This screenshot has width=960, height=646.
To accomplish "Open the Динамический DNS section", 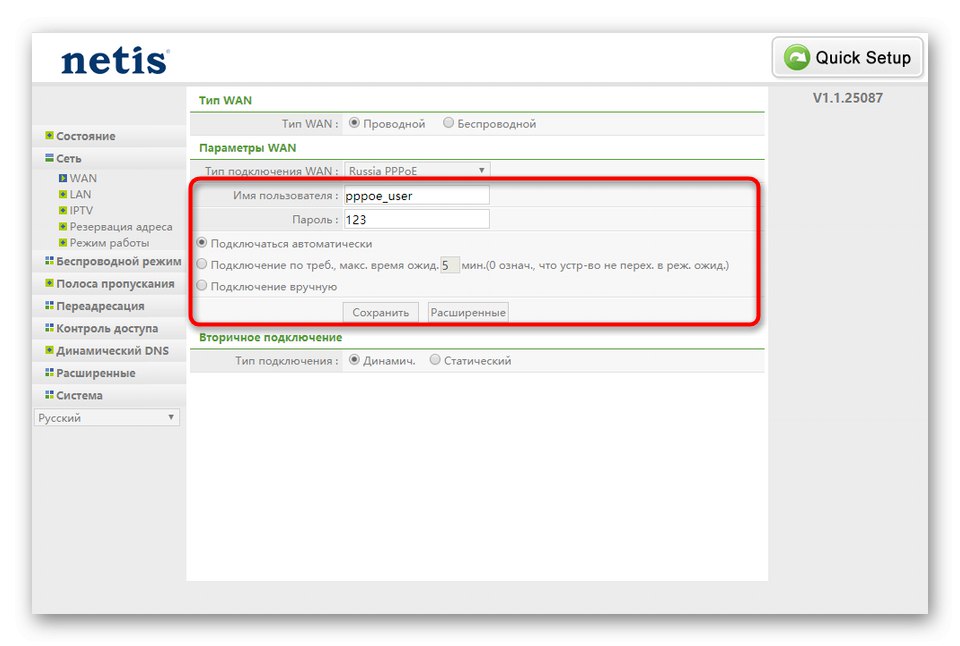I will click(x=112, y=350).
